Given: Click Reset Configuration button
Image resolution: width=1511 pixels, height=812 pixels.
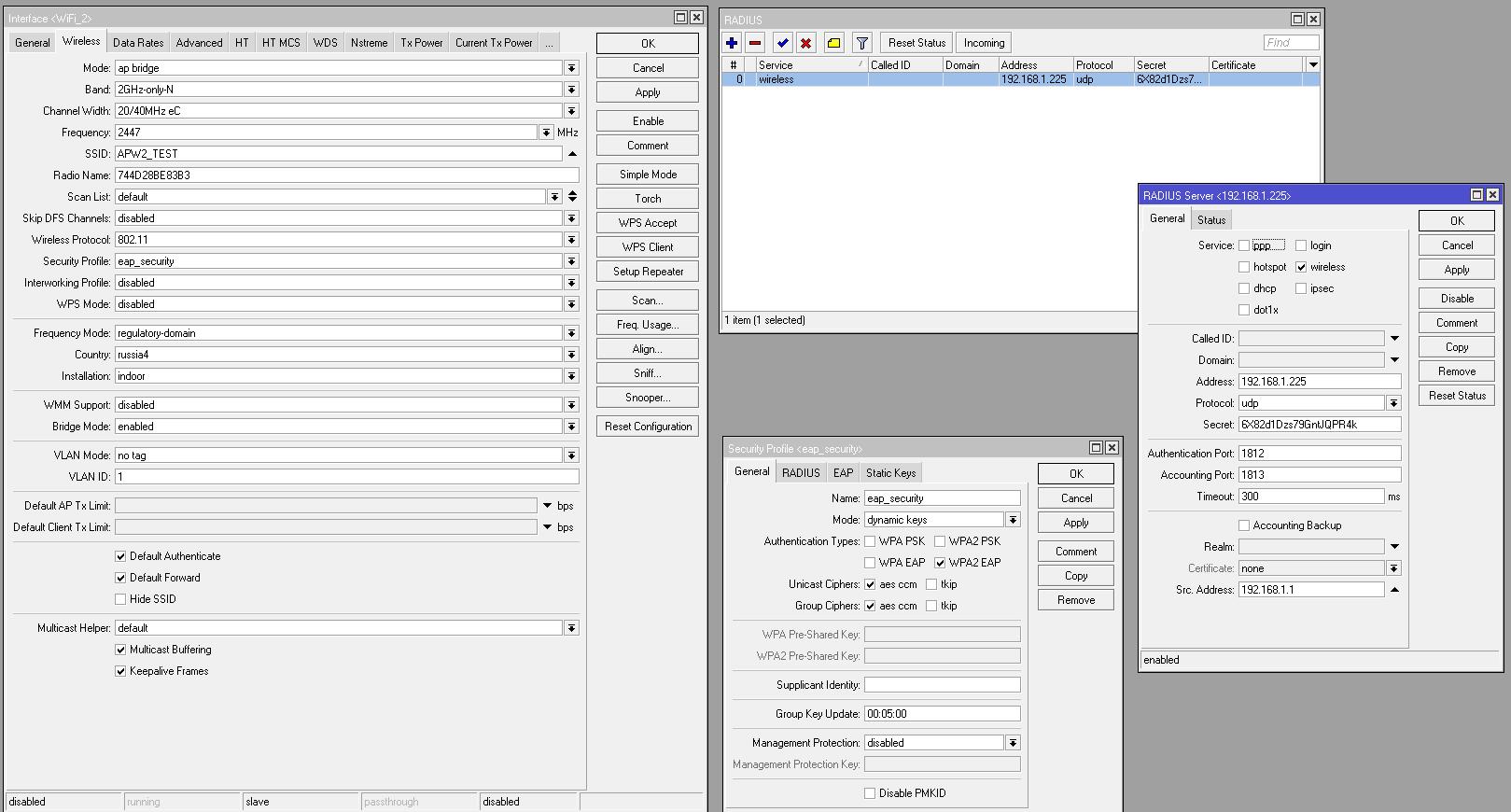Looking at the screenshot, I should tap(648, 427).
